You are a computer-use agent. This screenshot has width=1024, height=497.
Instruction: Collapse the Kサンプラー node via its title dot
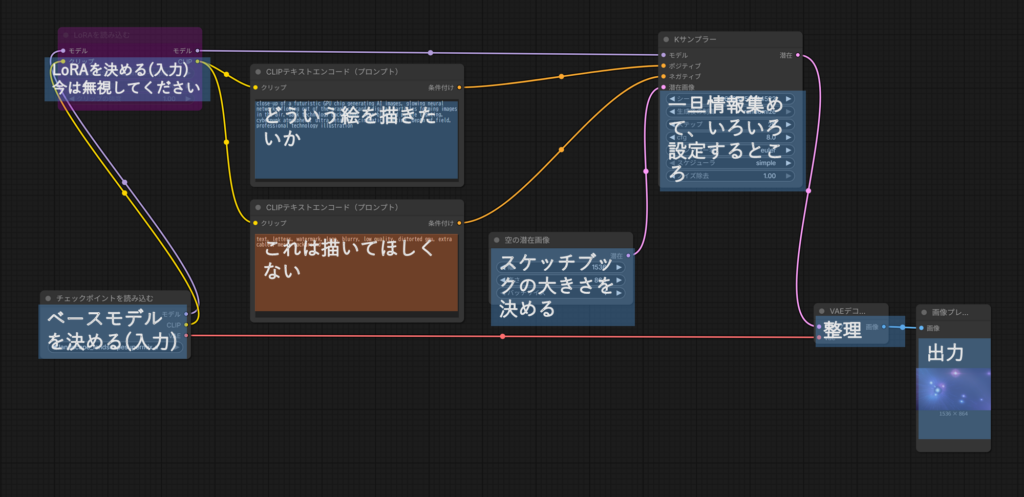pos(666,39)
